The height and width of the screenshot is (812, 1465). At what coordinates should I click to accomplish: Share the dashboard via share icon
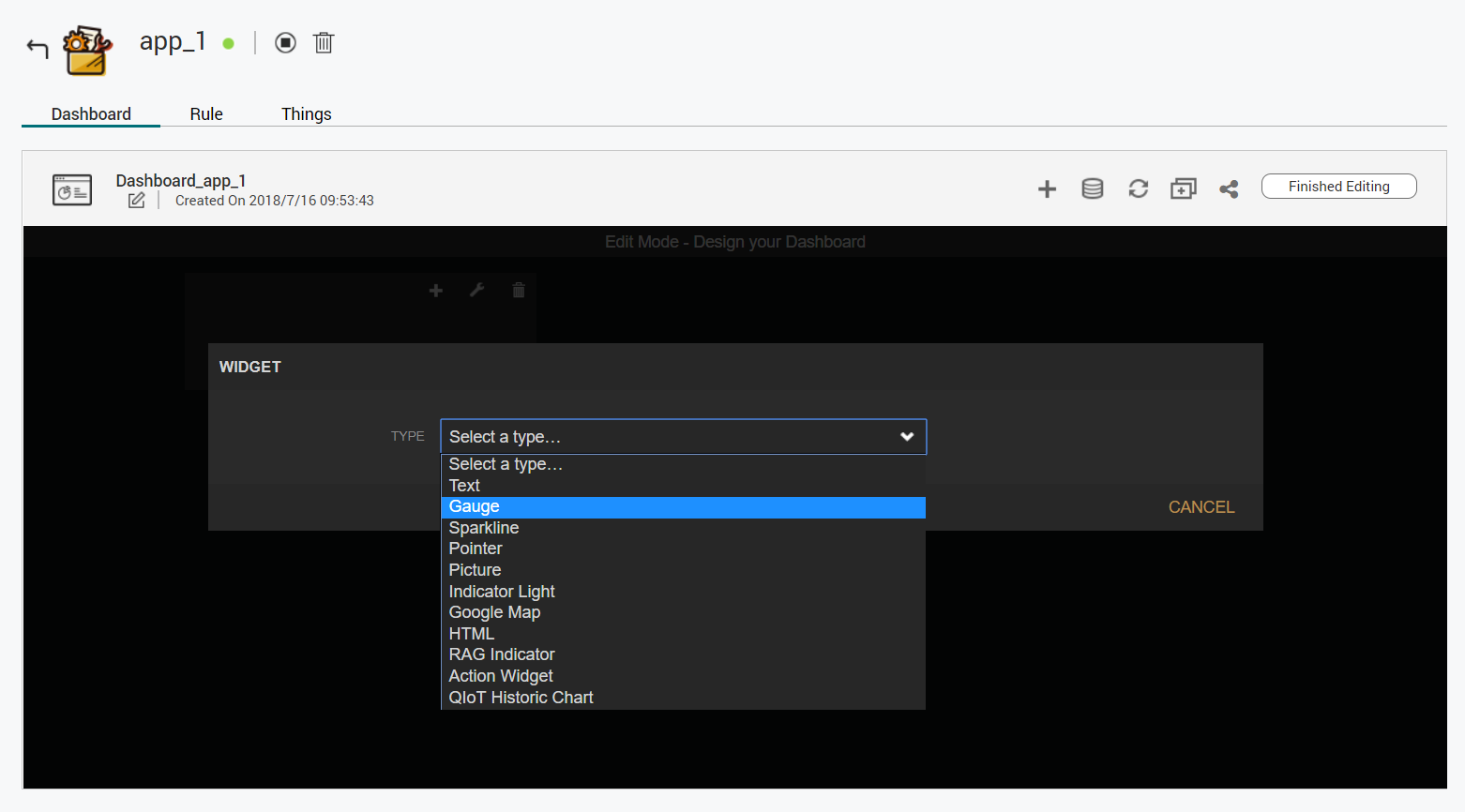coord(1229,189)
